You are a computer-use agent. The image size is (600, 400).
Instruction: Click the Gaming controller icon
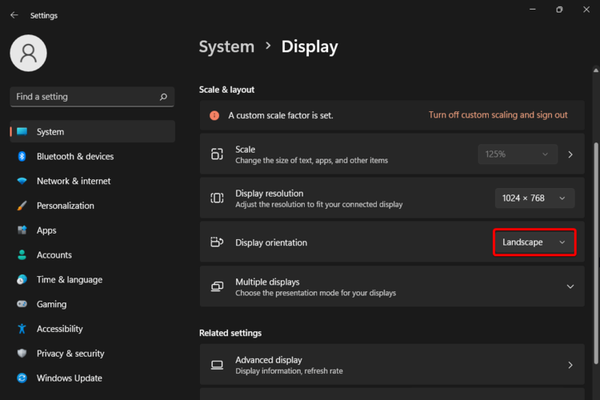point(22,304)
